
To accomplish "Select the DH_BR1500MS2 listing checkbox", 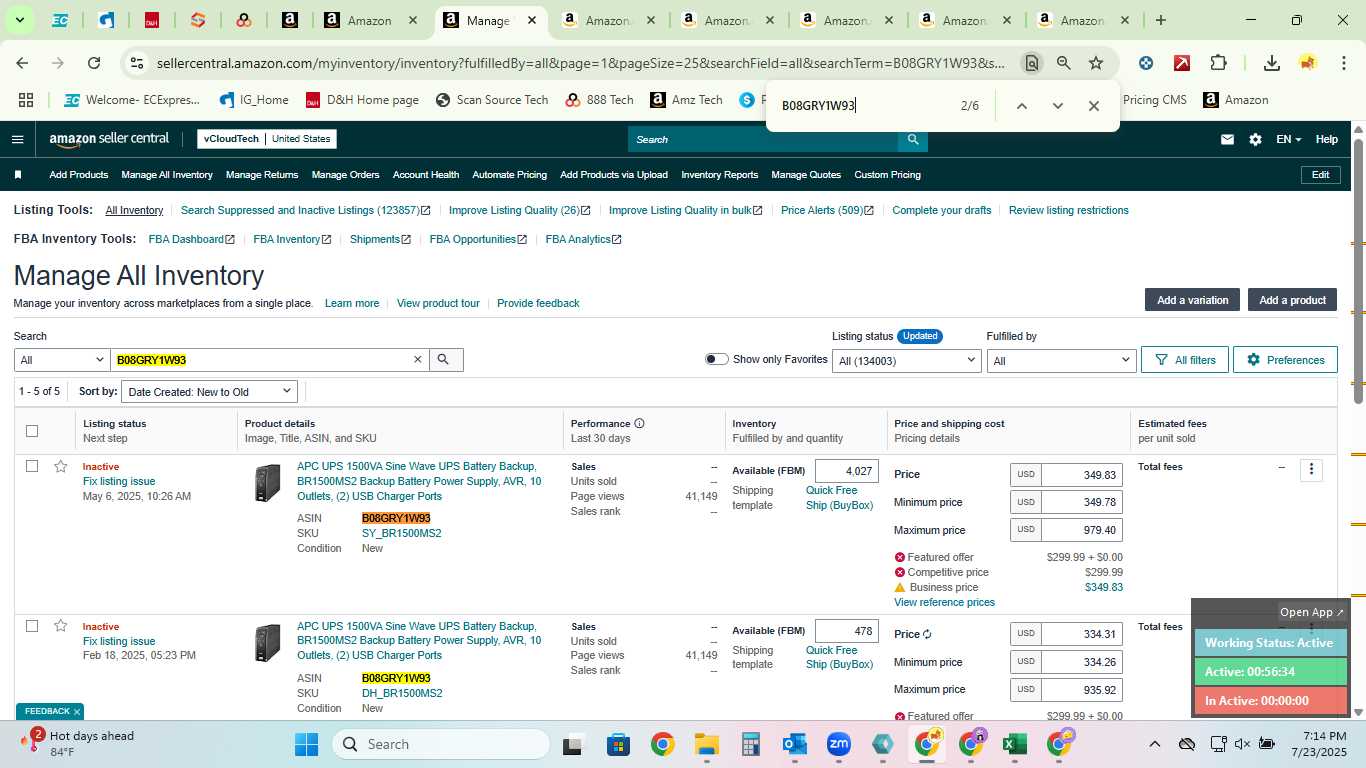I will 32,626.
